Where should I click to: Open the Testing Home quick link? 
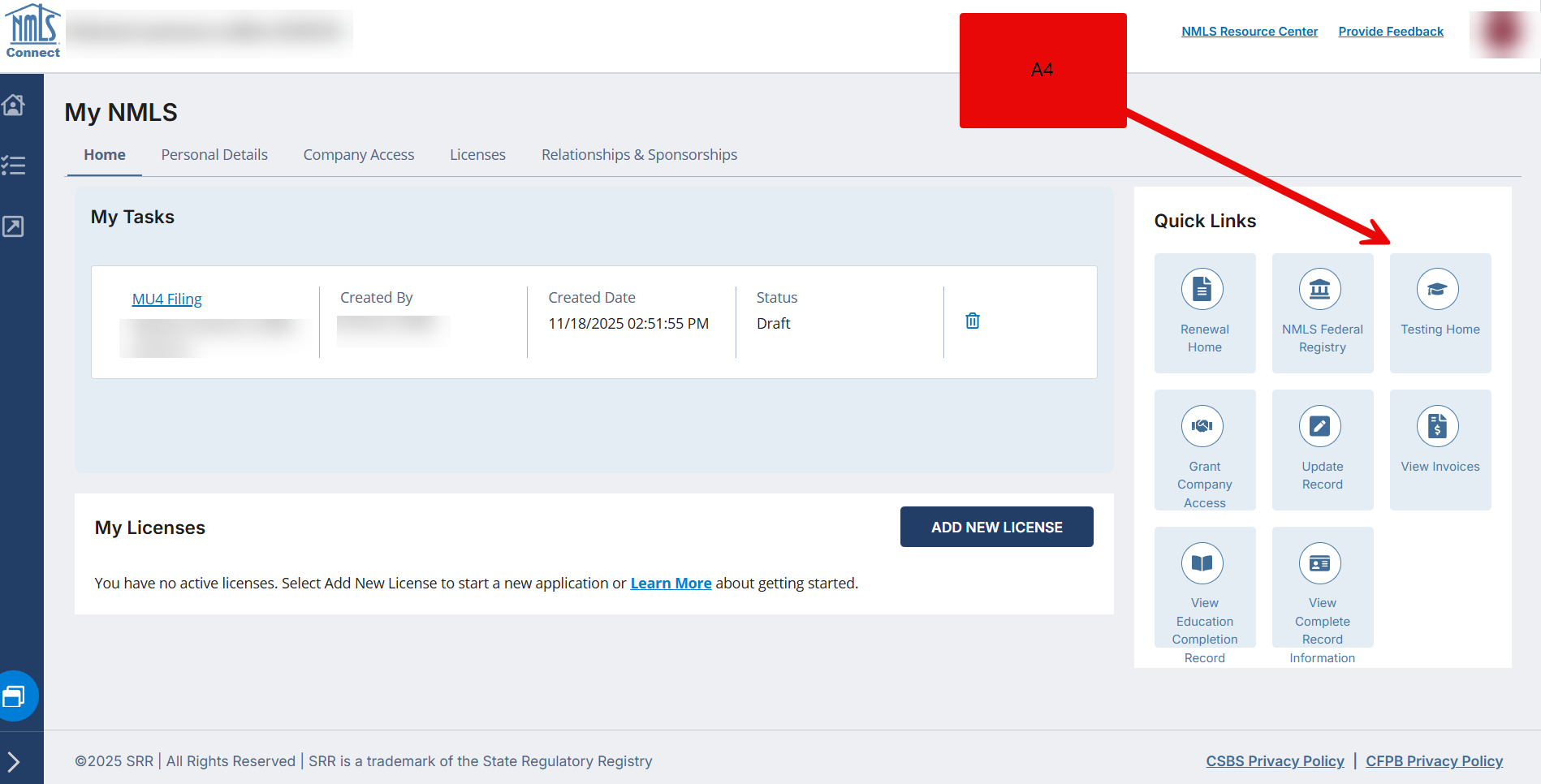pos(1440,312)
